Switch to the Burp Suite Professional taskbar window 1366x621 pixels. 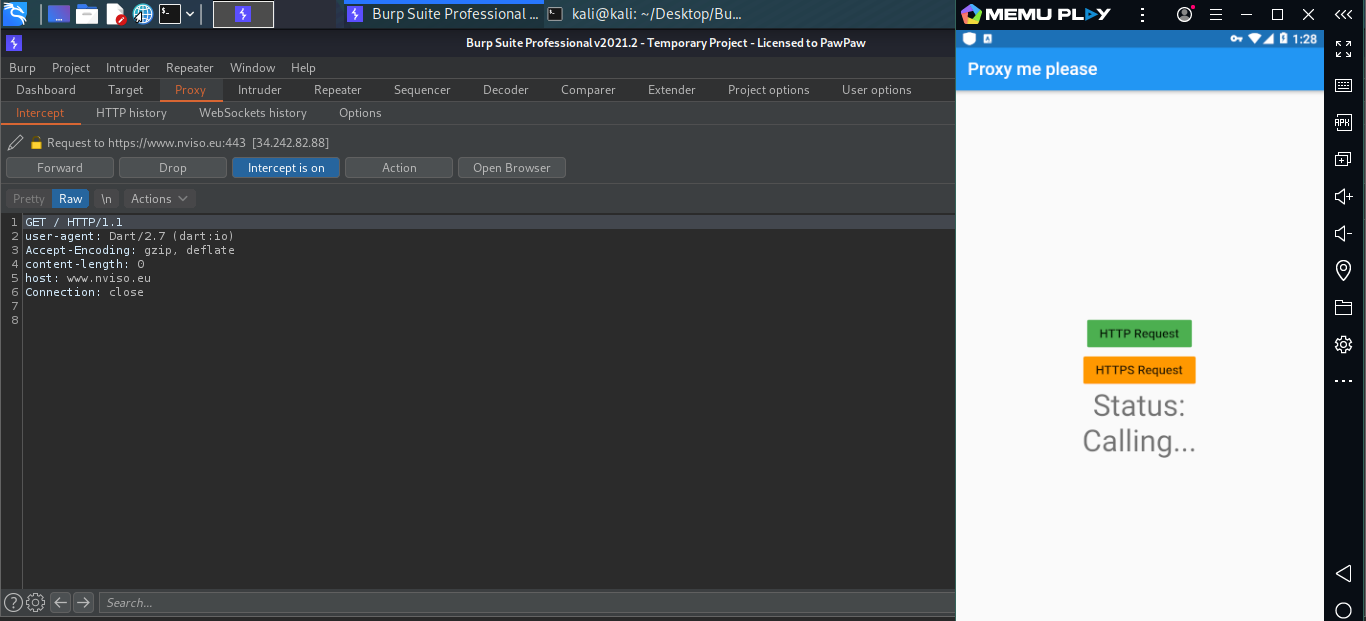pyautogui.click(x=442, y=14)
